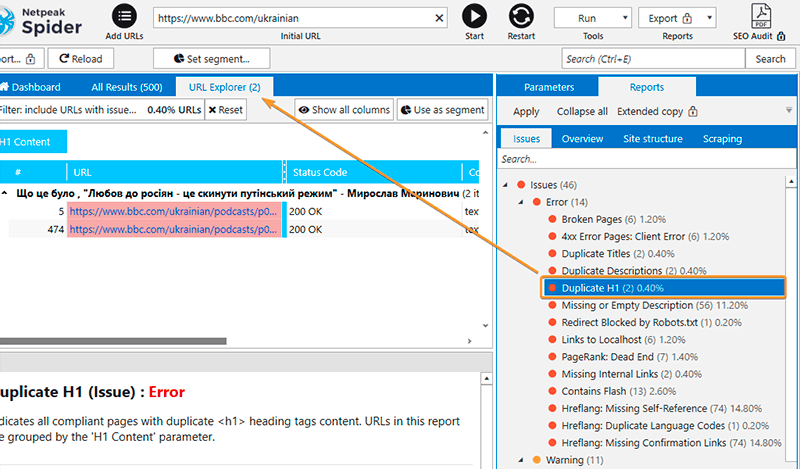Screen dimensions: 800x469
Task: Focus the issues Search... field
Action: click(x=646, y=159)
